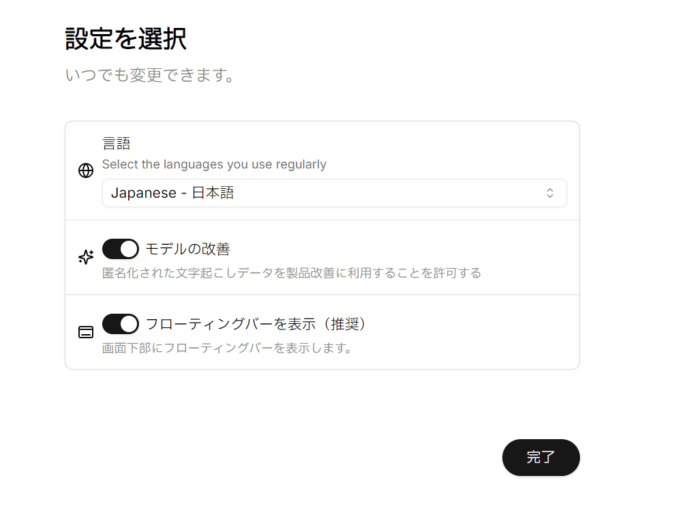The image size is (700, 506).
Task: Click the Select the languages you use regularly text
Action: point(214,164)
